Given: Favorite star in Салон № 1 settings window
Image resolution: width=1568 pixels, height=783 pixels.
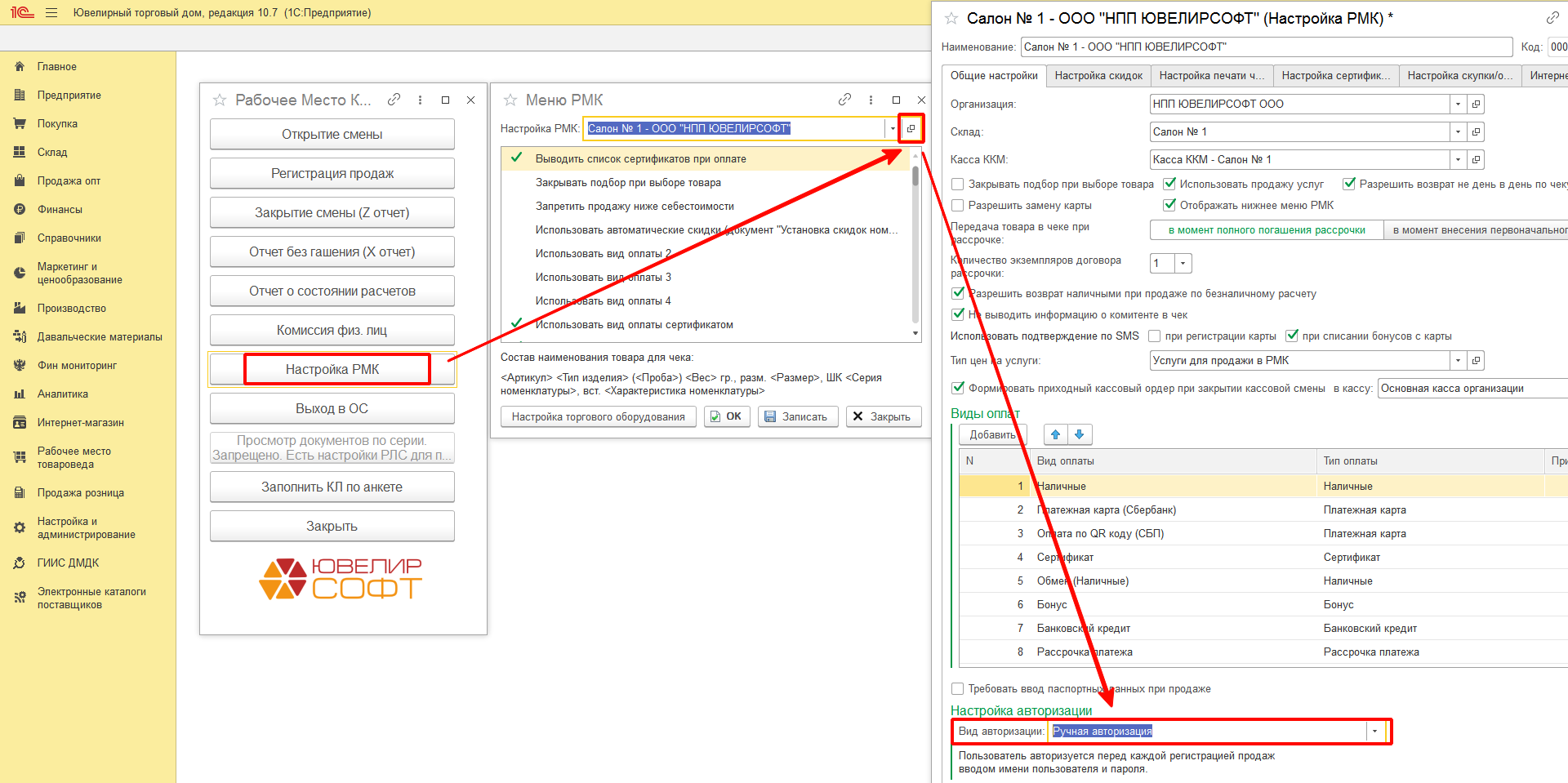Looking at the screenshot, I should pos(951,18).
